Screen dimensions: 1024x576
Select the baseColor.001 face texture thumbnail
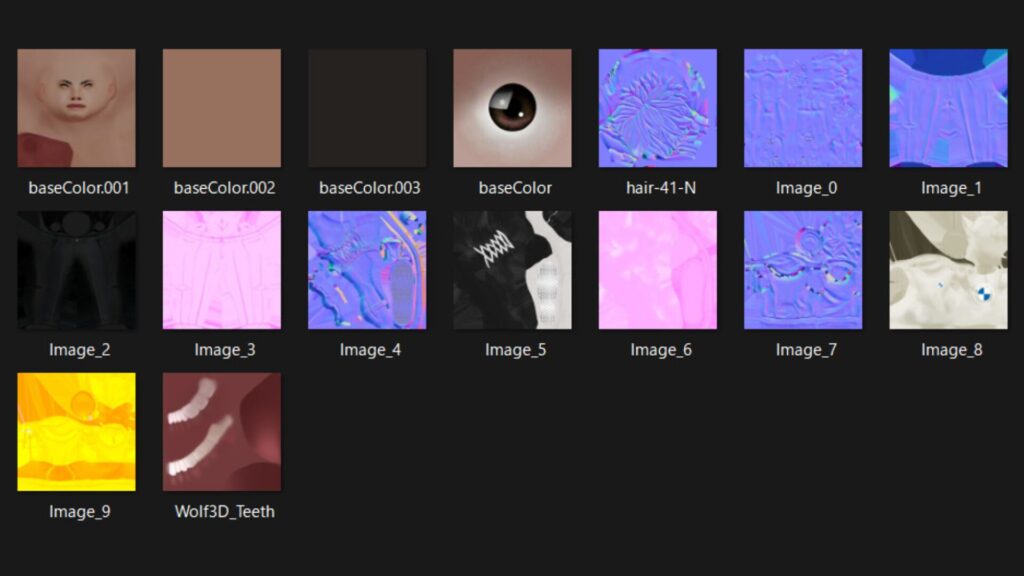(x=76, y=108)
